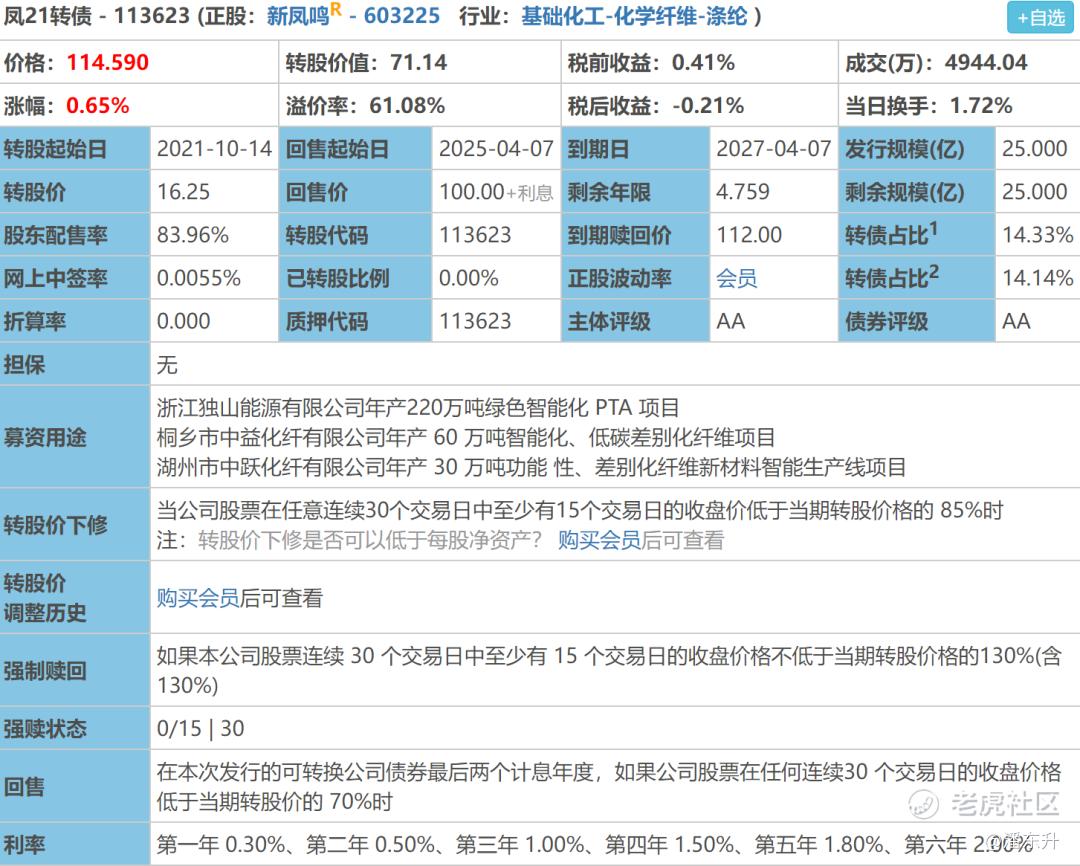Image resolution: width=1080 pixels, height=866 pixels.
Task: Open stock code 603225 link
Action: click(x=401, y=16)
